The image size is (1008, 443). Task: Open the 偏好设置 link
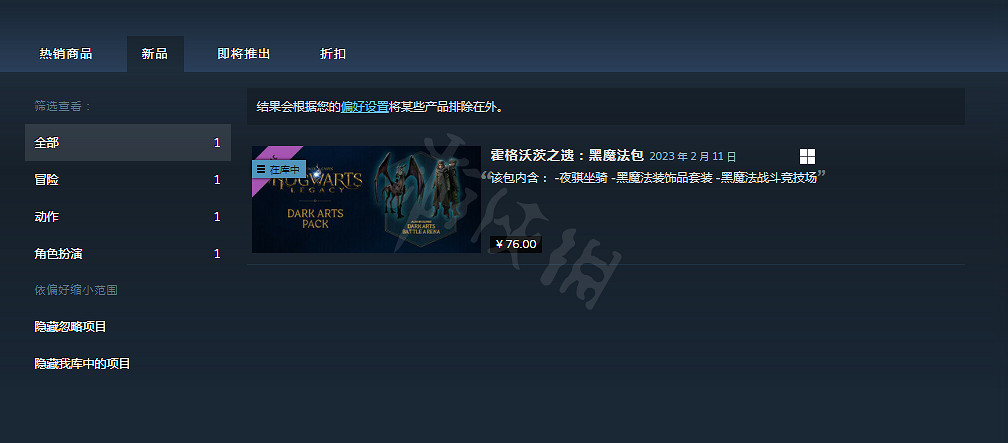click(x=364, y=107)
